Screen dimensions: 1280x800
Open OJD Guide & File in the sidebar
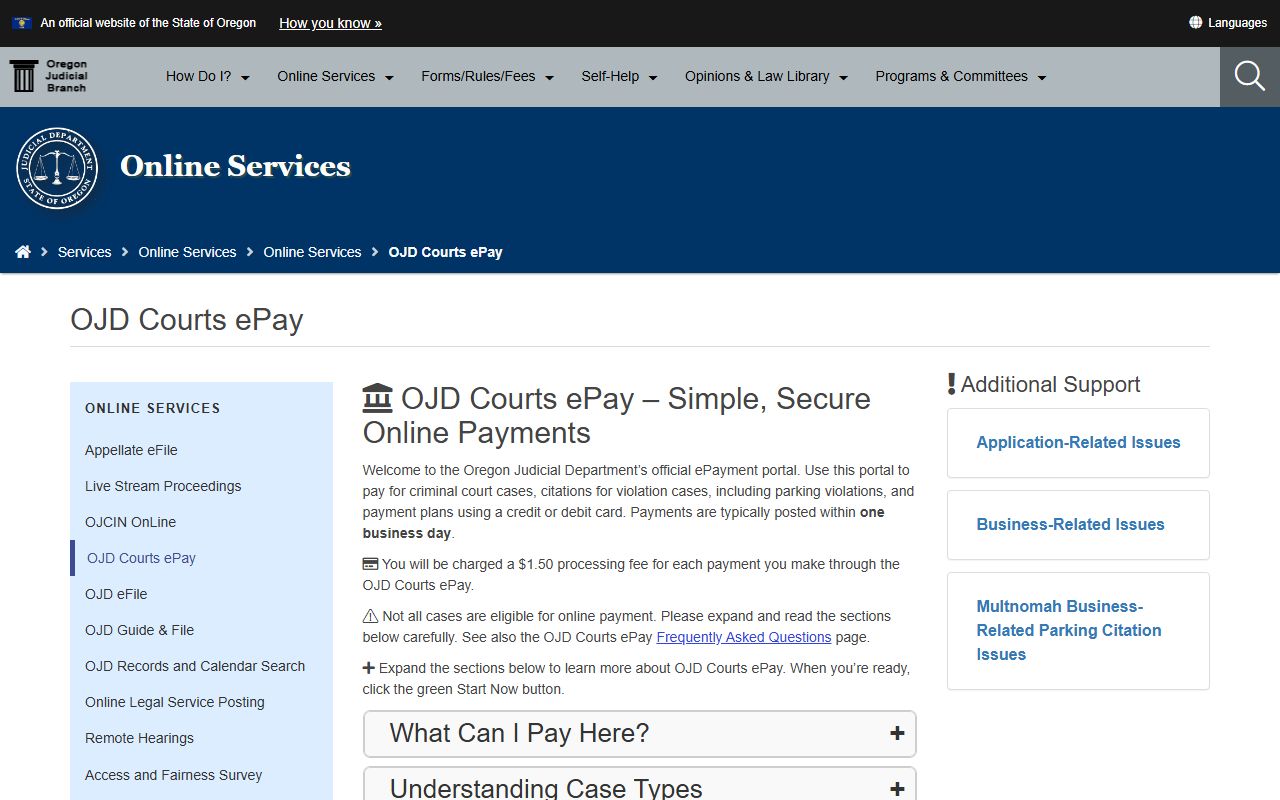[x=139, y=630]
